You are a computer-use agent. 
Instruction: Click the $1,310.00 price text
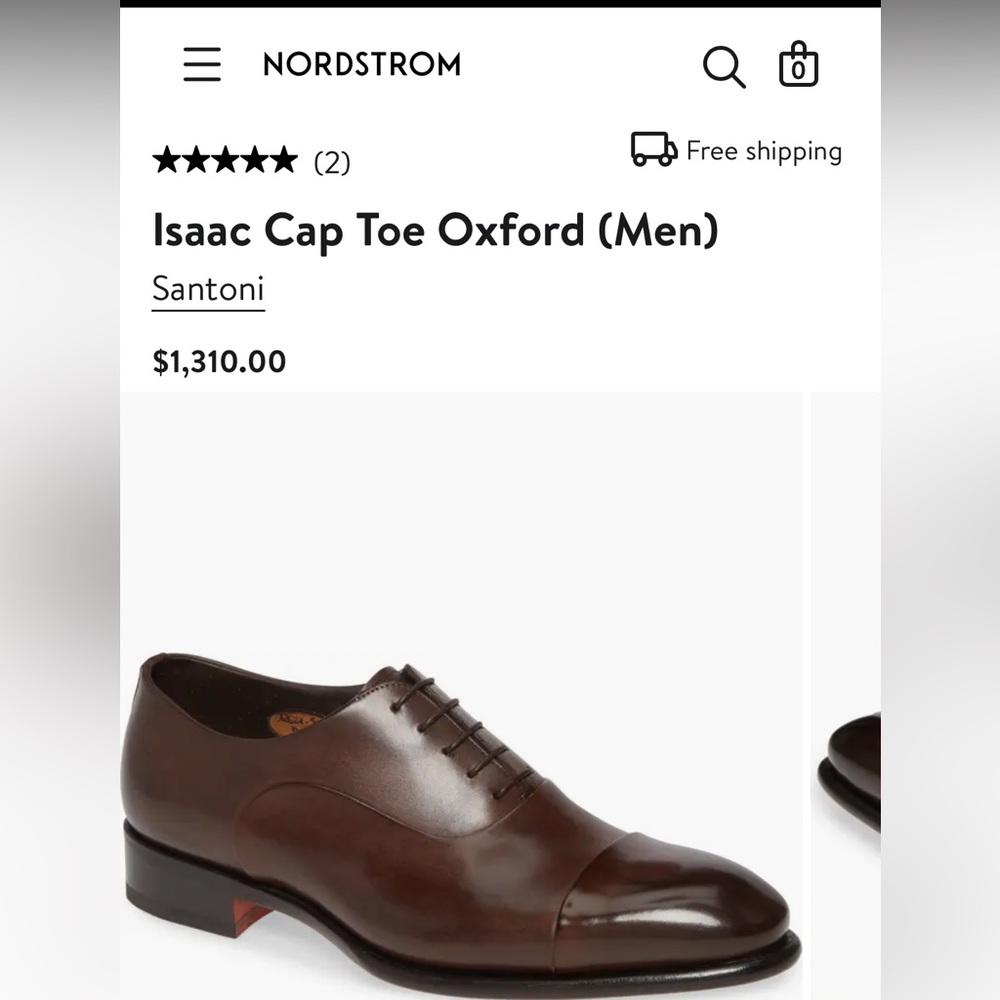click(218, 361)
